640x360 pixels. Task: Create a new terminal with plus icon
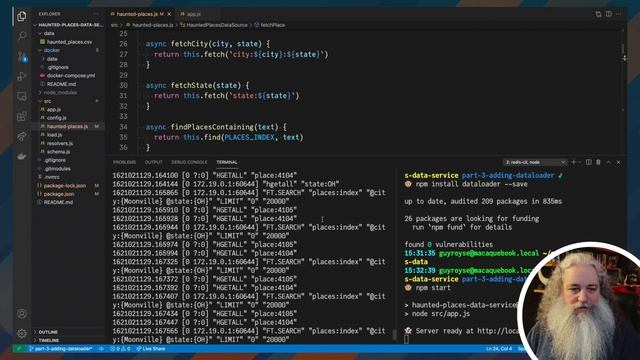click(573, 162)
